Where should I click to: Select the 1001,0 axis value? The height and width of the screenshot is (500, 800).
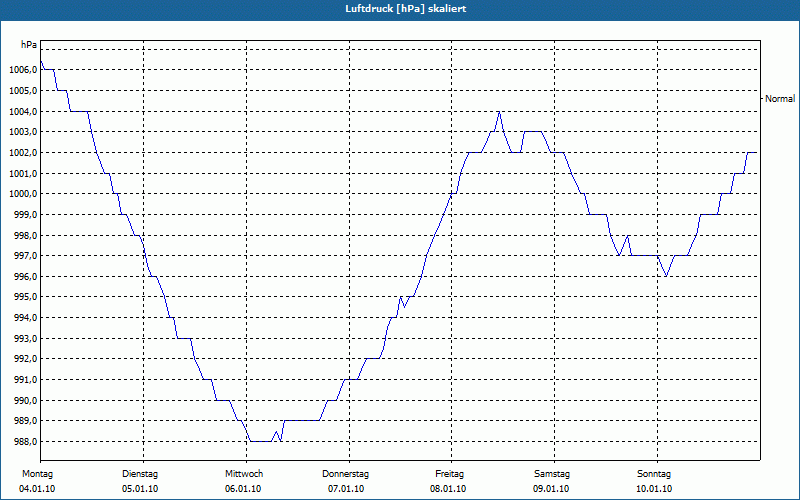23,173
